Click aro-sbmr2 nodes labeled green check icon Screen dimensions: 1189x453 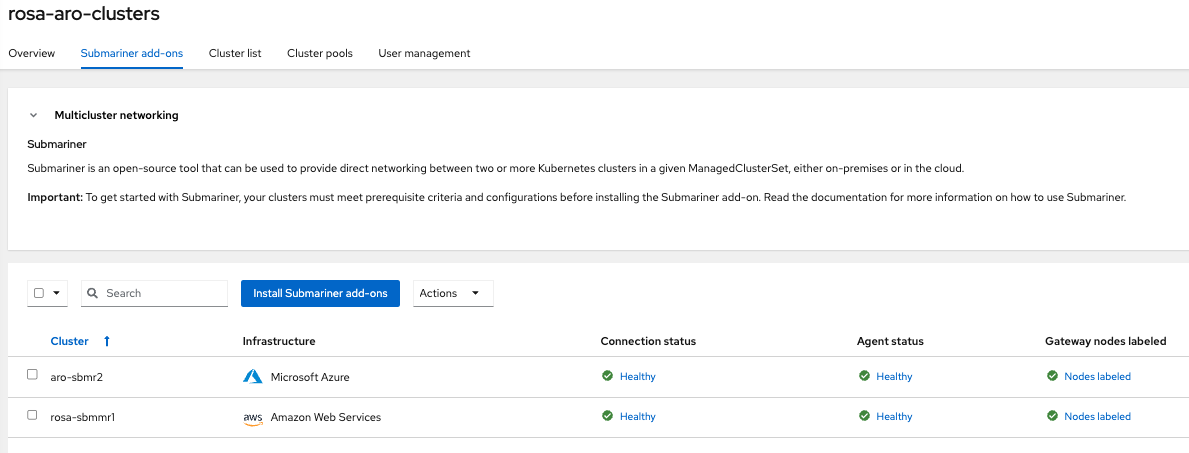tap(1052, 376)
